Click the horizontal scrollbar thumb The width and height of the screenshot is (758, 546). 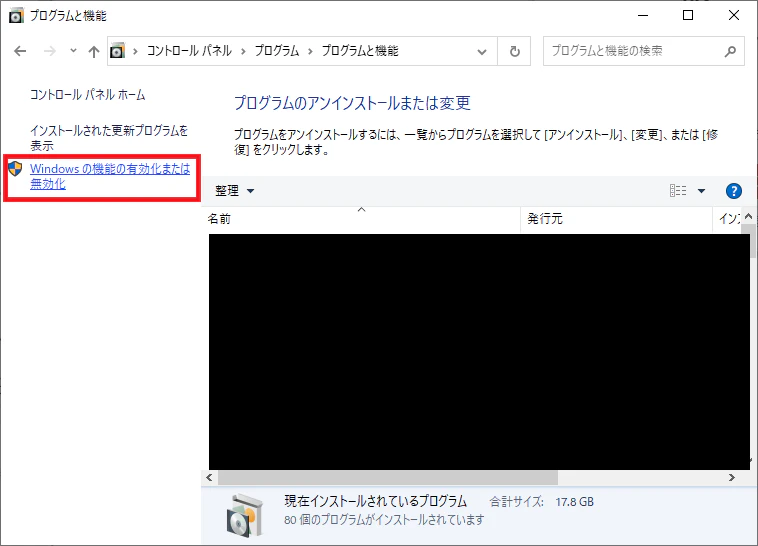point(388,477)
